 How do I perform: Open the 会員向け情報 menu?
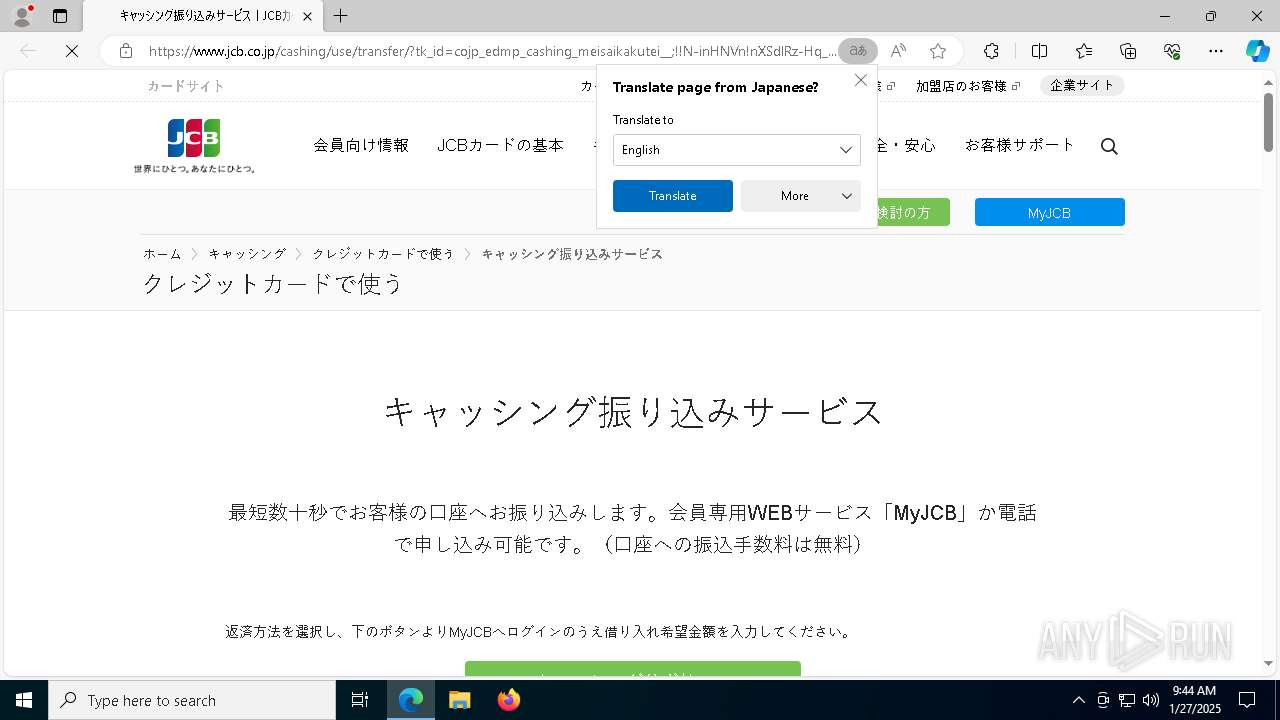click(x=361, y=145)
